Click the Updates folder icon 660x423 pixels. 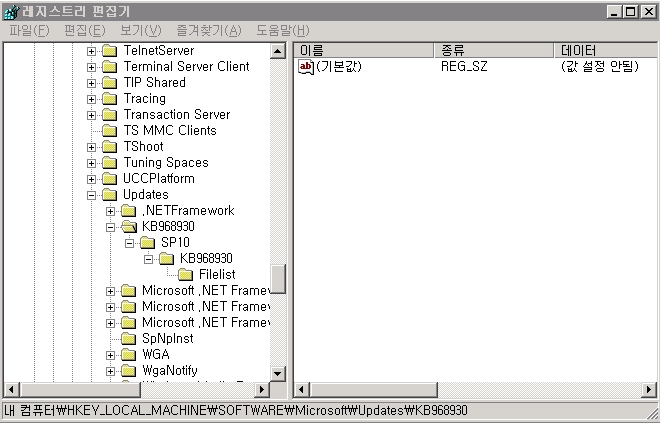(x=109, y=195)
